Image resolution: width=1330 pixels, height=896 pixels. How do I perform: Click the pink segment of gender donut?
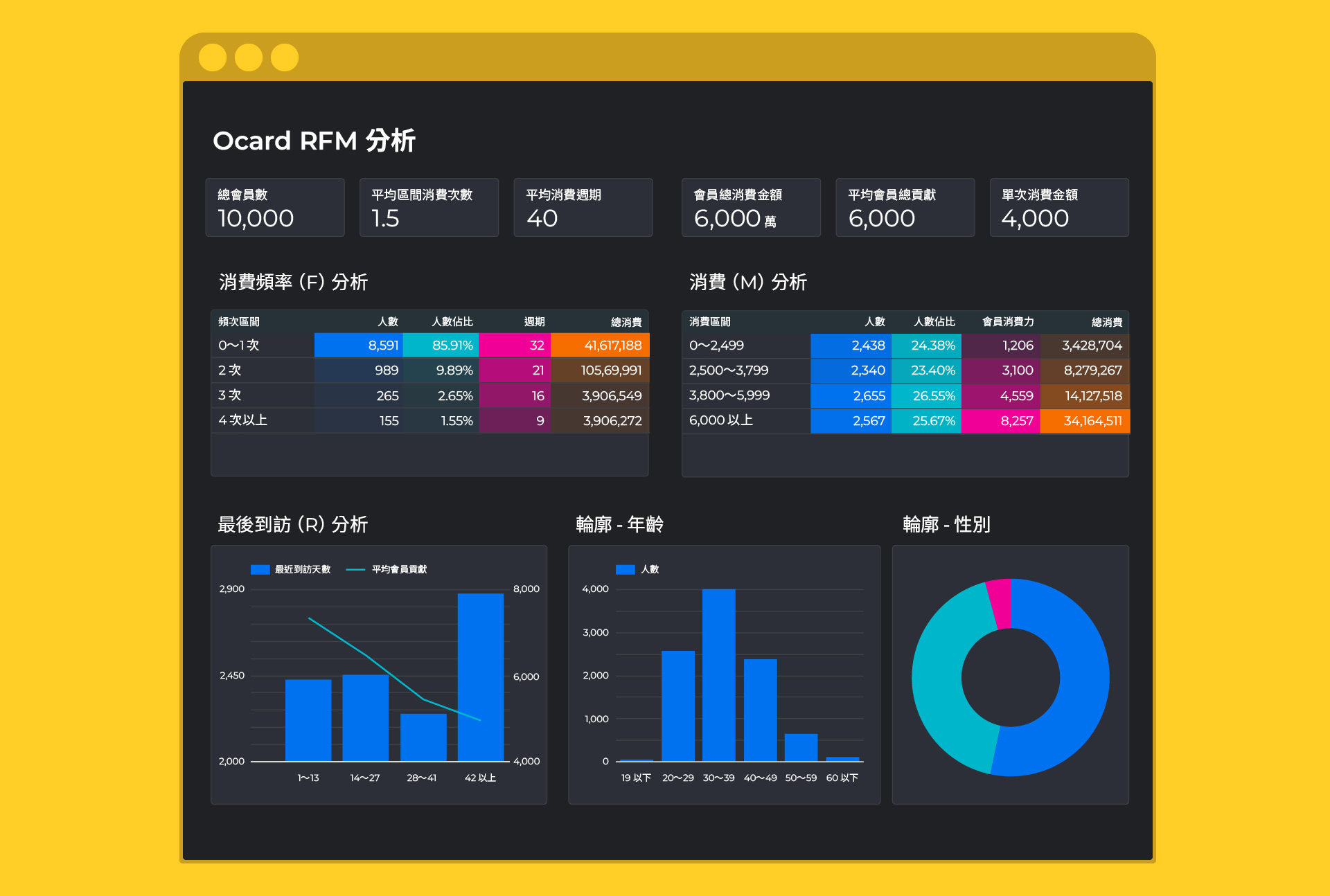pyautogui.click(x=1000, y=603)
